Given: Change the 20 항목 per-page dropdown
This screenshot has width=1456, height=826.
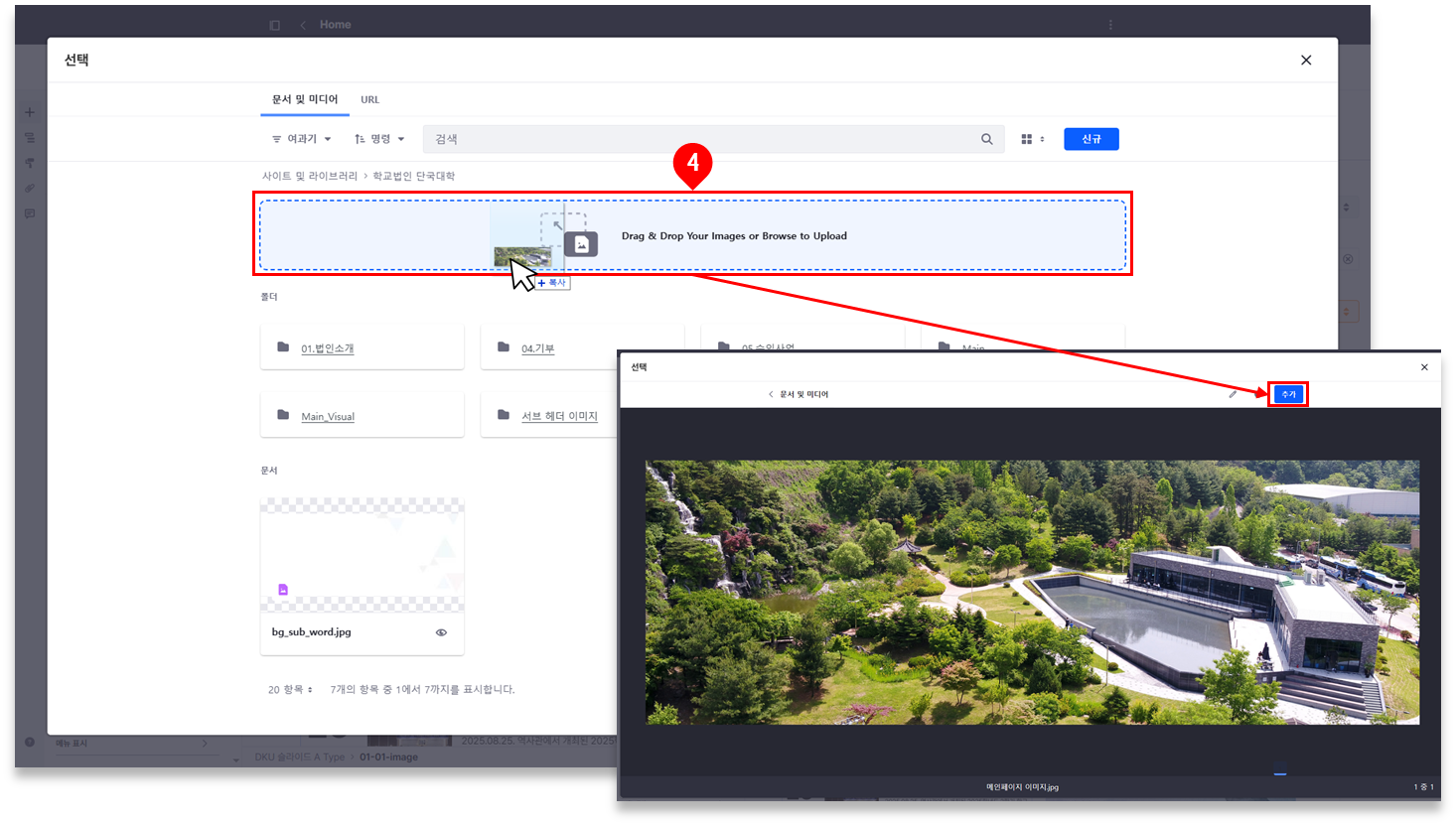Looking at the screenshot, I should 290,689.
